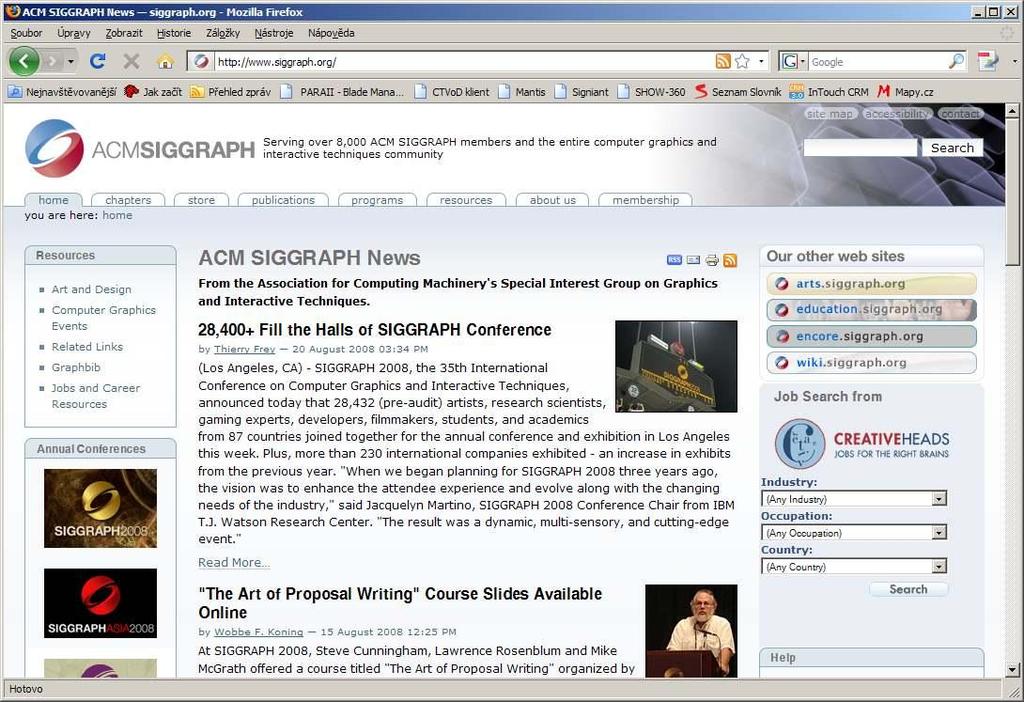
Task: Open the Soubor menu
Action: click(26, 33)
